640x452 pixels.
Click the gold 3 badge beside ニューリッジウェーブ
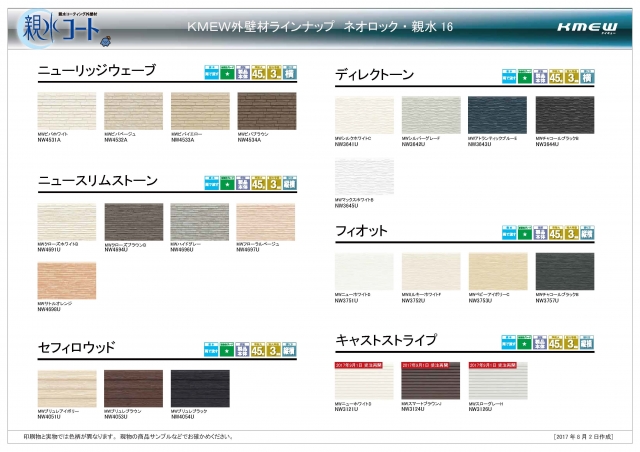pyautogui.click(x=274, y=72)
